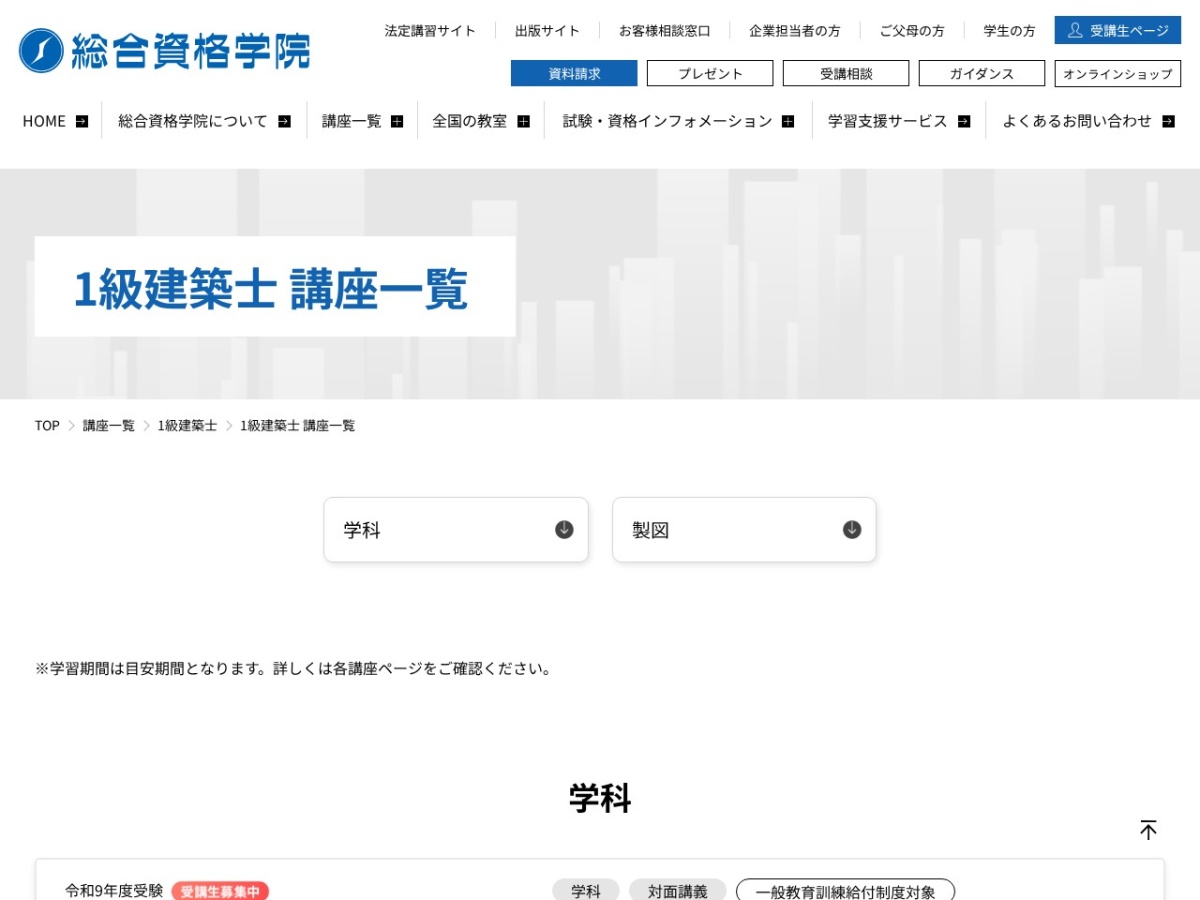Click the 受講生募集中 badge

pos(220,891)
